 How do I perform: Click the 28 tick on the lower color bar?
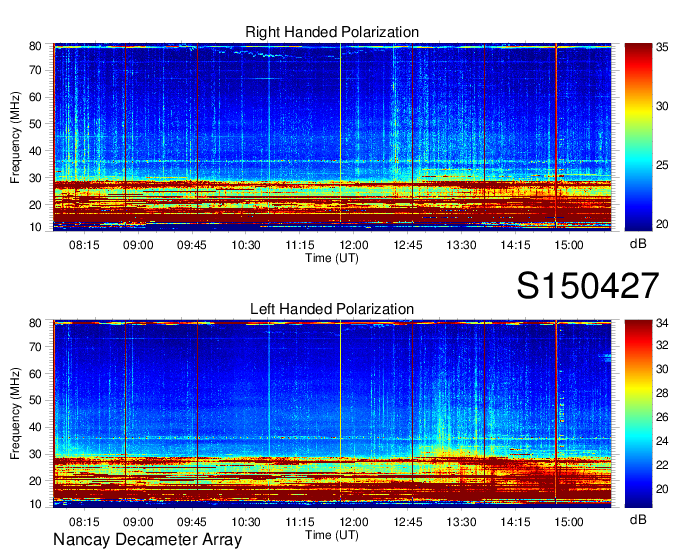pyautogui.click(x=662, y=393)
